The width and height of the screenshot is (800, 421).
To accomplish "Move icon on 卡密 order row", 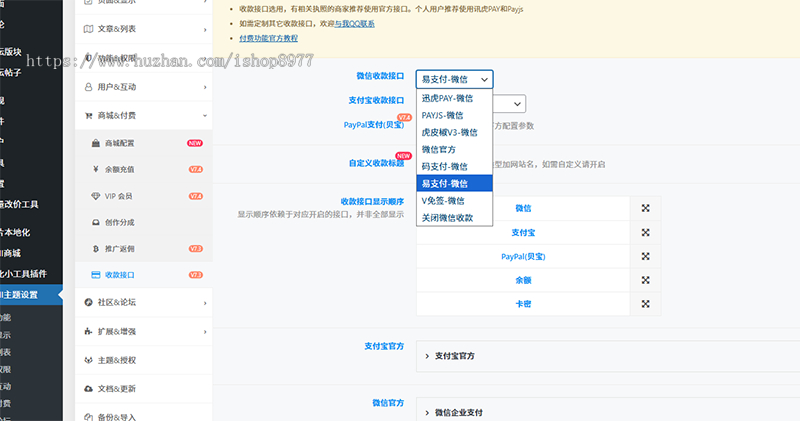I will click(x=645, y=304).
